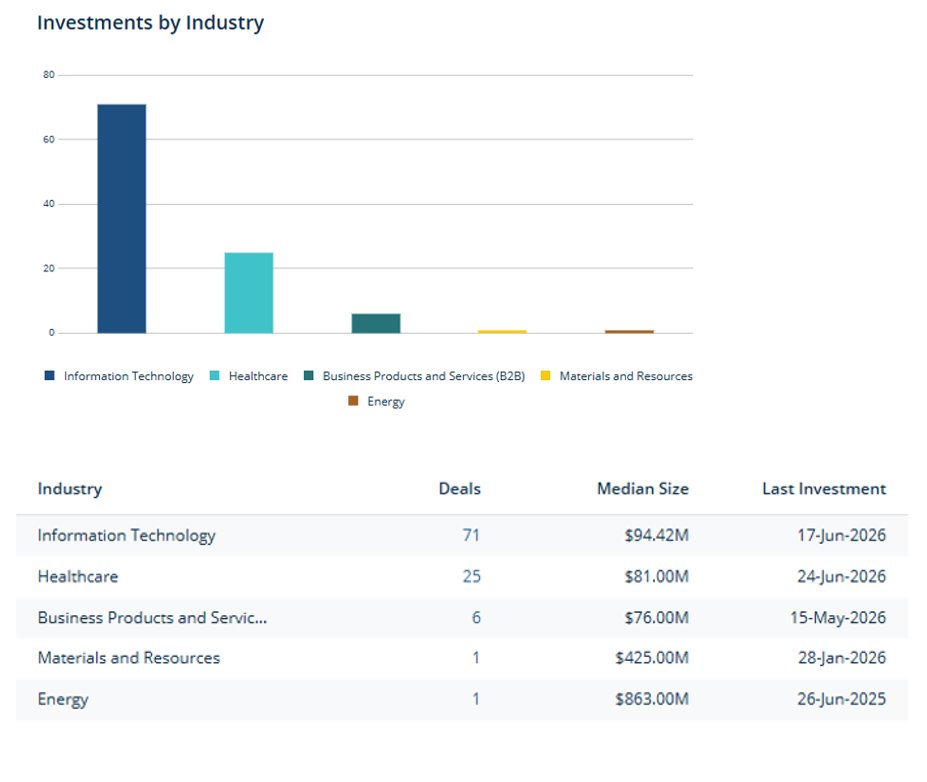The image size is (927, 782).
Task: Click the Healthcare legend label
Action: pos(258,376)
